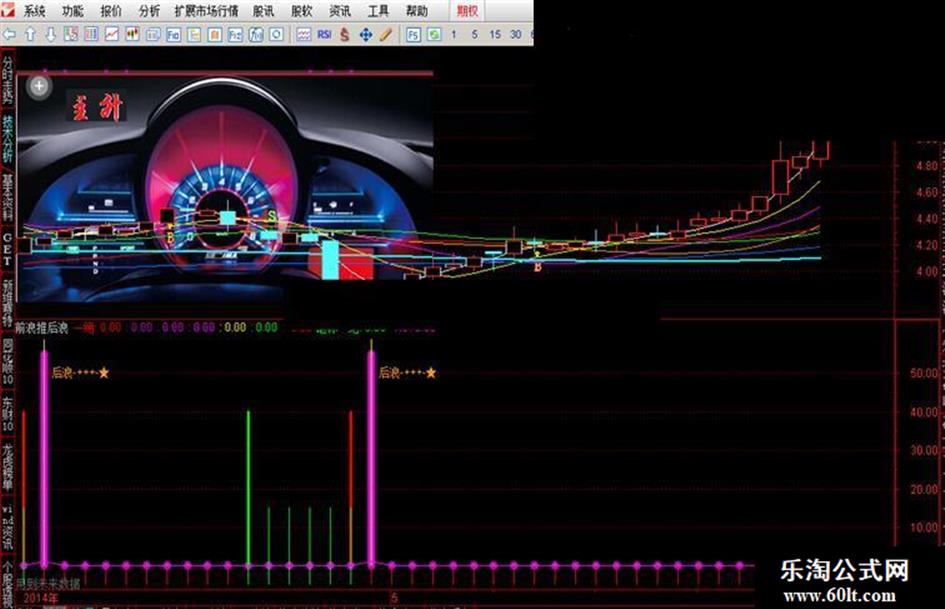
Task: Switch to the 分时走势 side tab
Action: pyautogui.click(x=7, y=80)
